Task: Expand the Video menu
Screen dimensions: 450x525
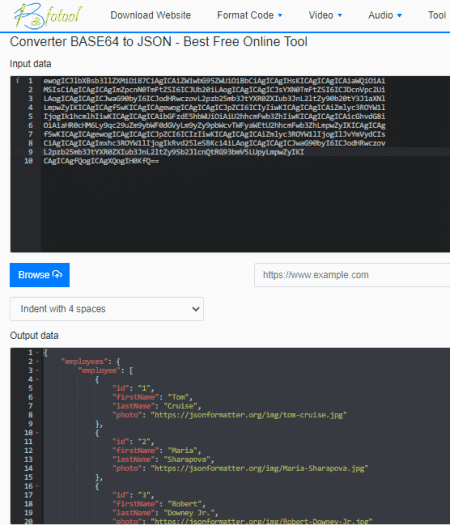Action: coord(325,15)
